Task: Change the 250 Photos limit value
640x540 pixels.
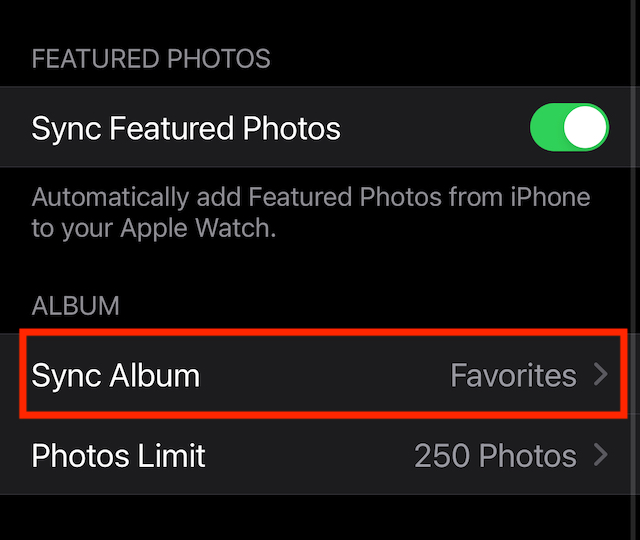Action: point(495,456)
